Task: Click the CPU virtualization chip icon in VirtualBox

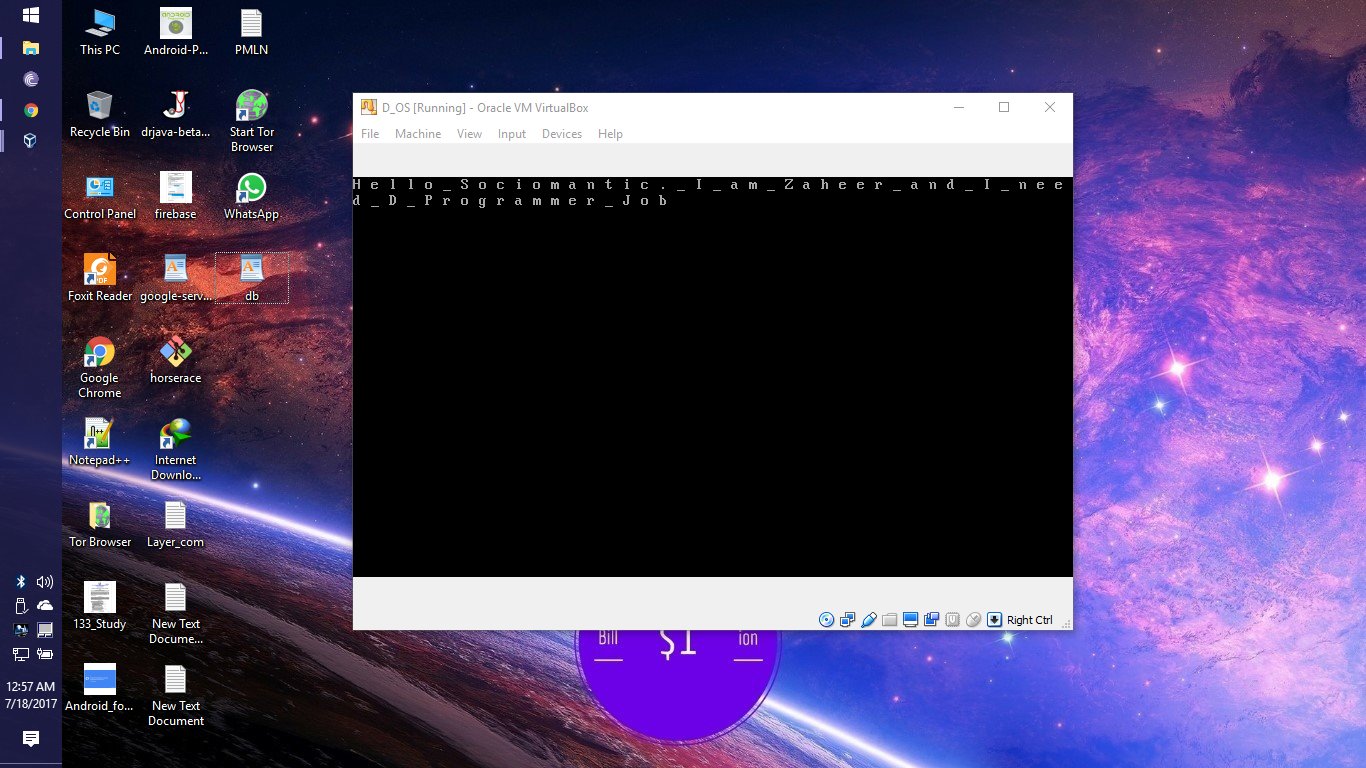Action: 953,620
